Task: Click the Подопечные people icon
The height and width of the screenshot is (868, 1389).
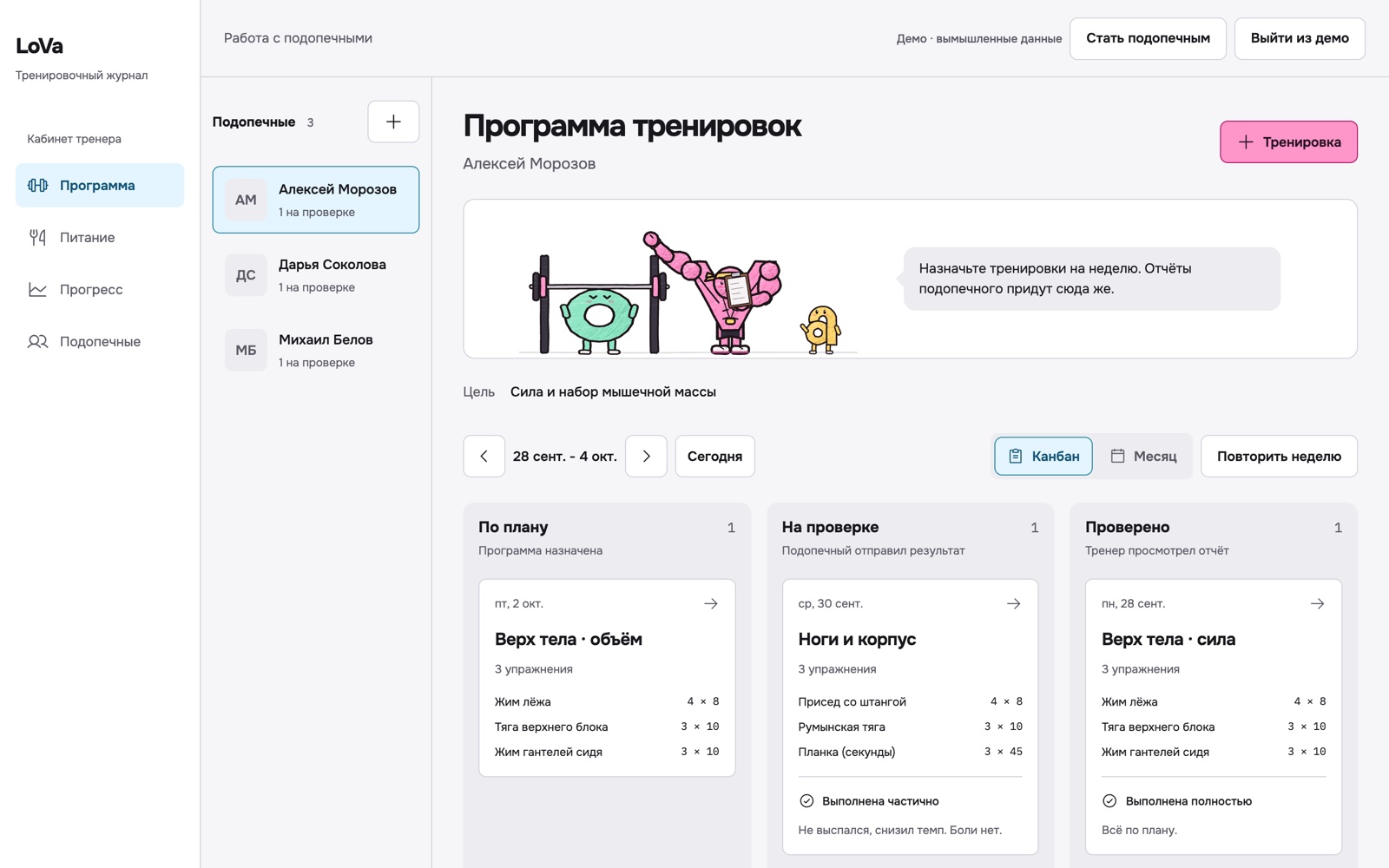Action: [x=37, y=341]
